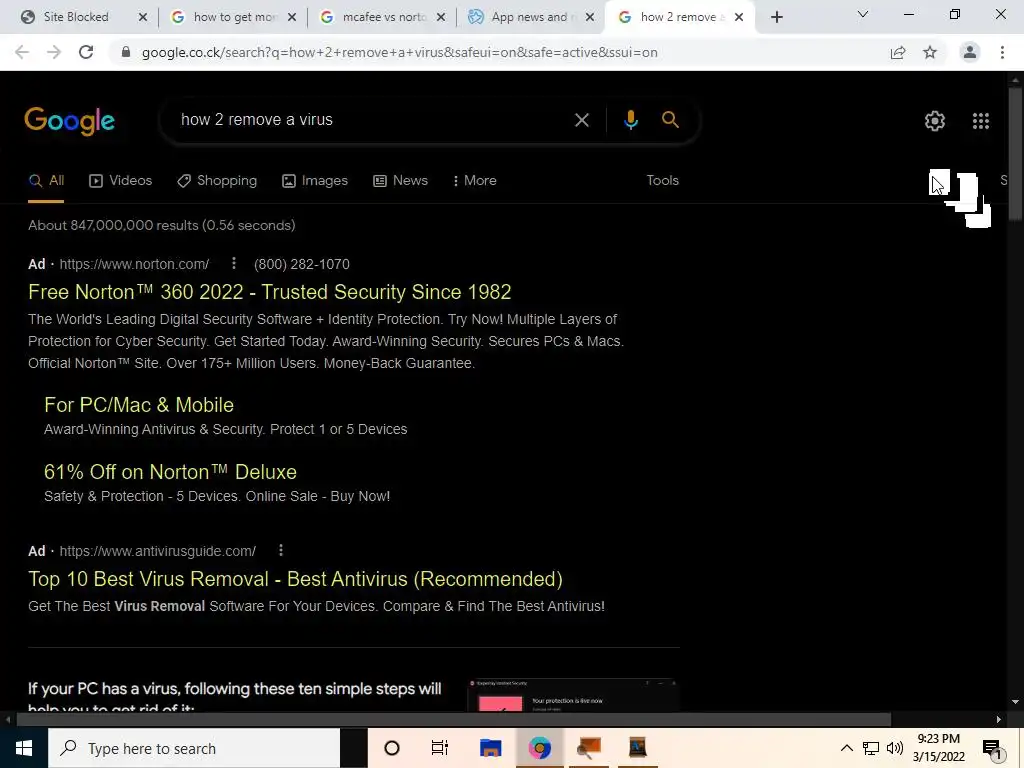Image resolution: width=1024 pixels, height=768 pixels.
Task: Click the padlock site info icon
Action: (126, 52)
